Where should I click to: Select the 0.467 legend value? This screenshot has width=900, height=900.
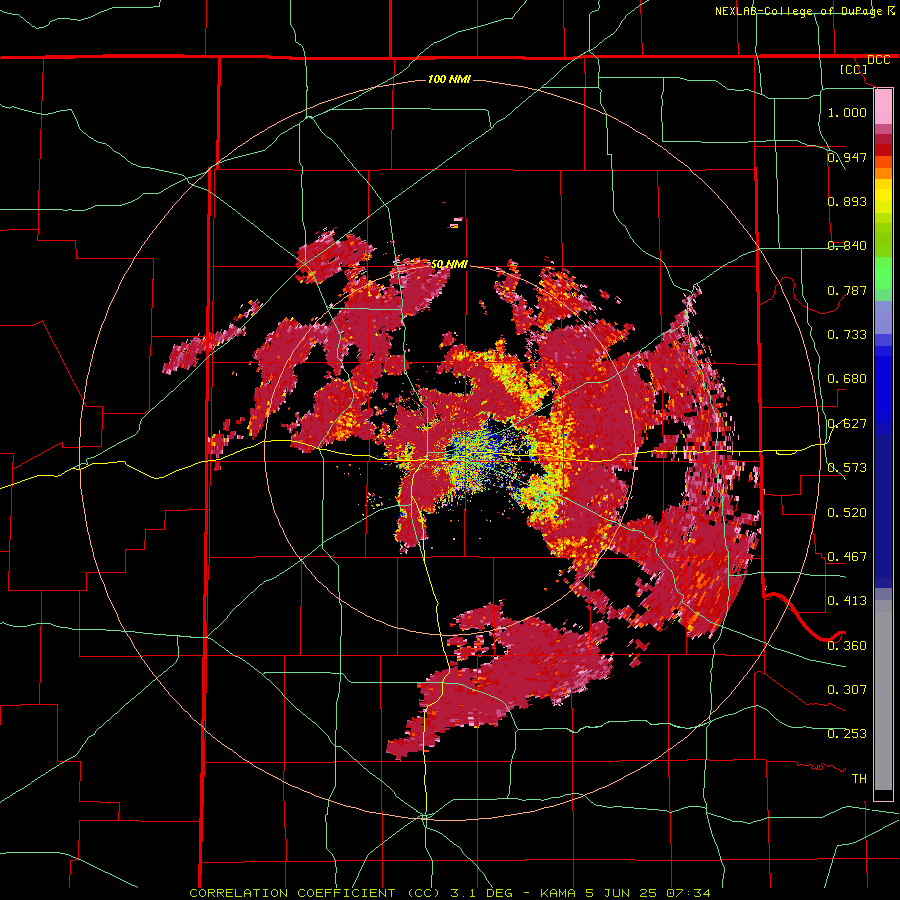tap(847, 556)
